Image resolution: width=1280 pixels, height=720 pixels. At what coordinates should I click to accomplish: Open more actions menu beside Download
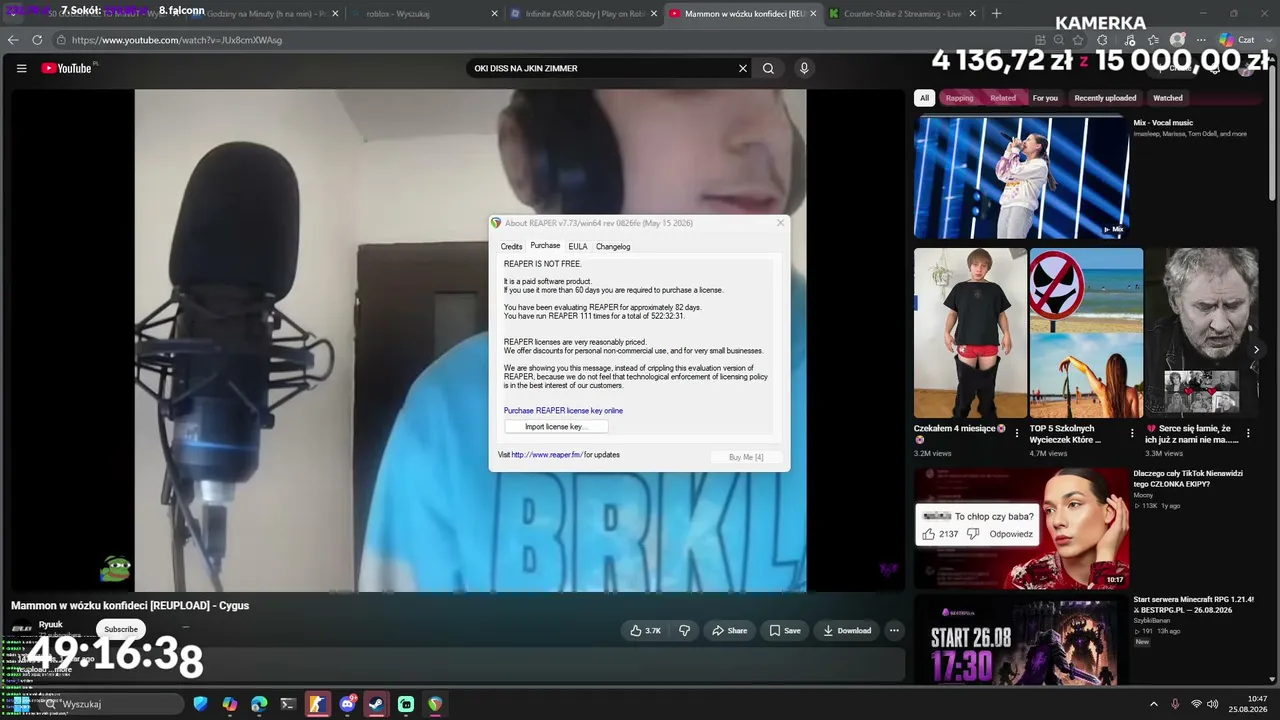894,630
